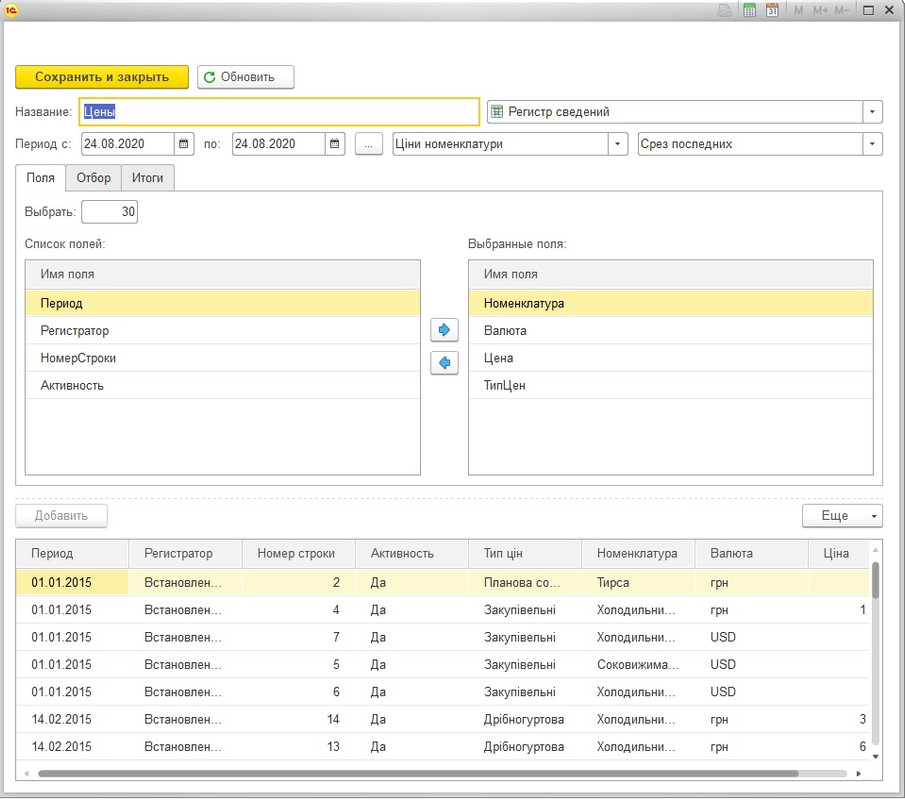Click the ellipsis period selection button
Screen dimensions: 905x800
coord(369,144)
